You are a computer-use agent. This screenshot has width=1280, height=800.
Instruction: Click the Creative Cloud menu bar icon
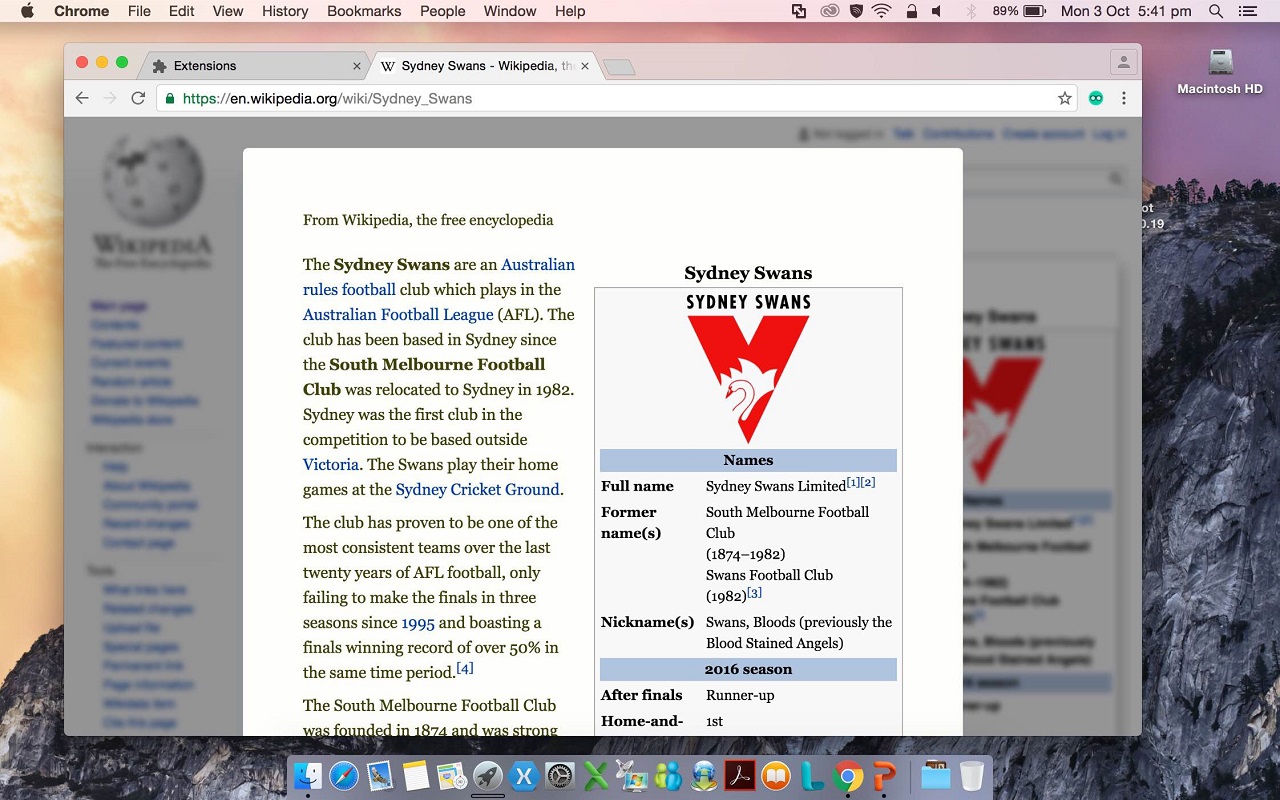coord(829,11)
